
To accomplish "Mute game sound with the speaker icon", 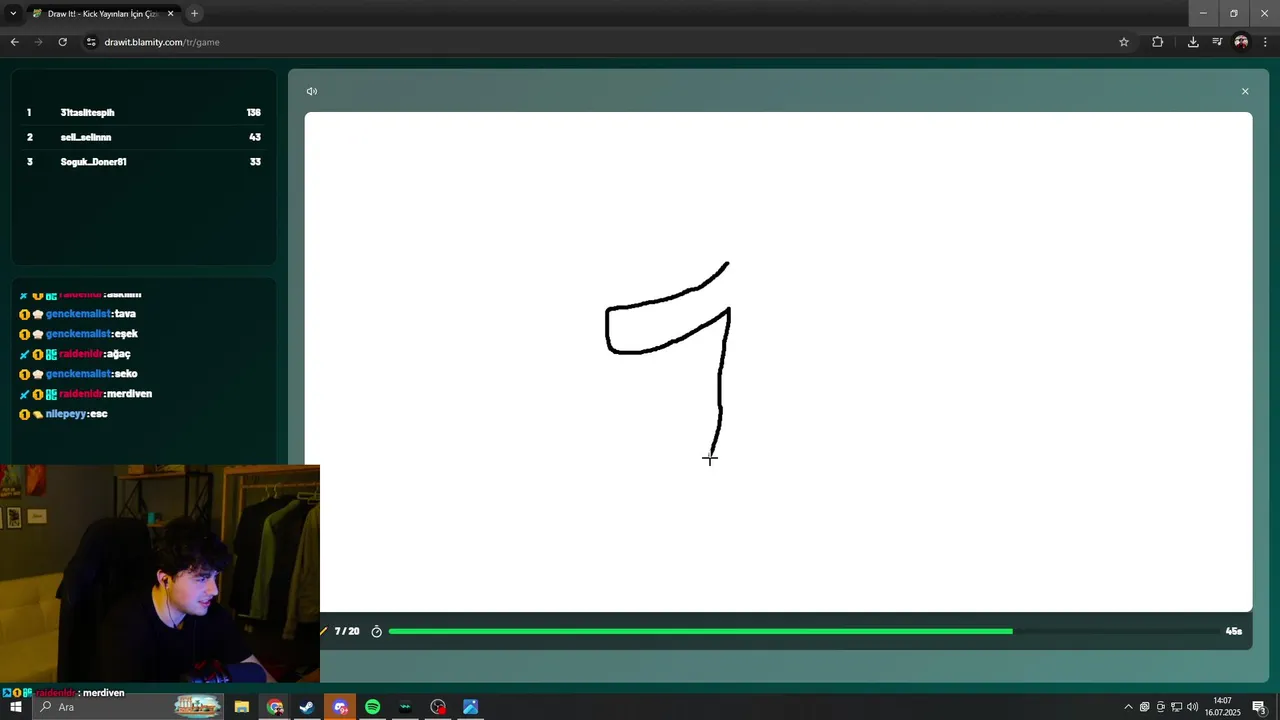I will pyautogui.click(x=312, y=91).
